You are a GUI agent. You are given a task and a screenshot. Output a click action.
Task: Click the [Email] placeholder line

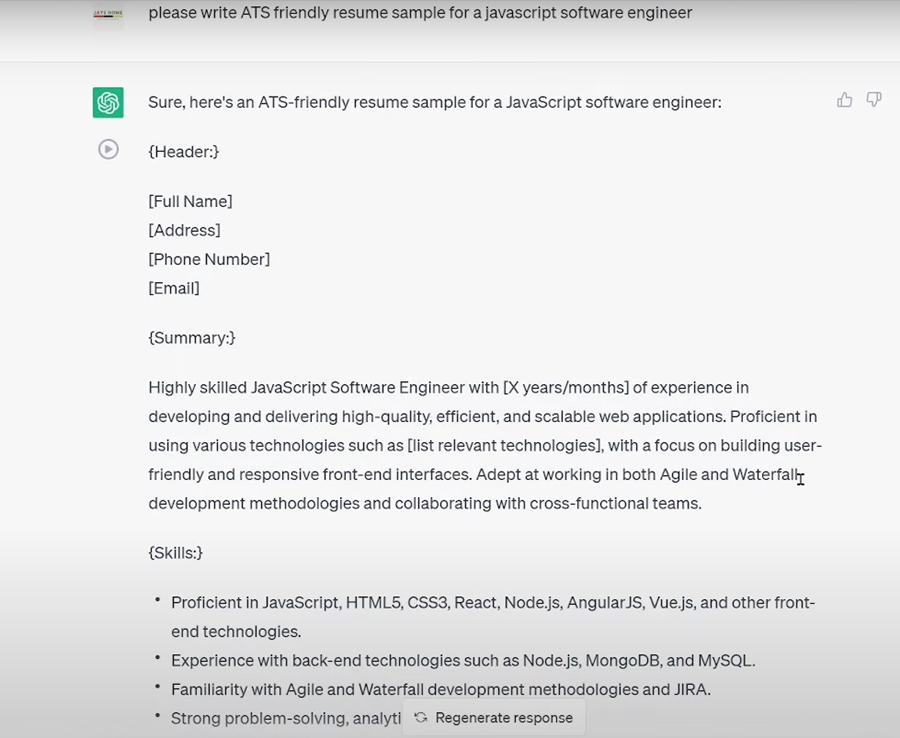pos(174,288)
